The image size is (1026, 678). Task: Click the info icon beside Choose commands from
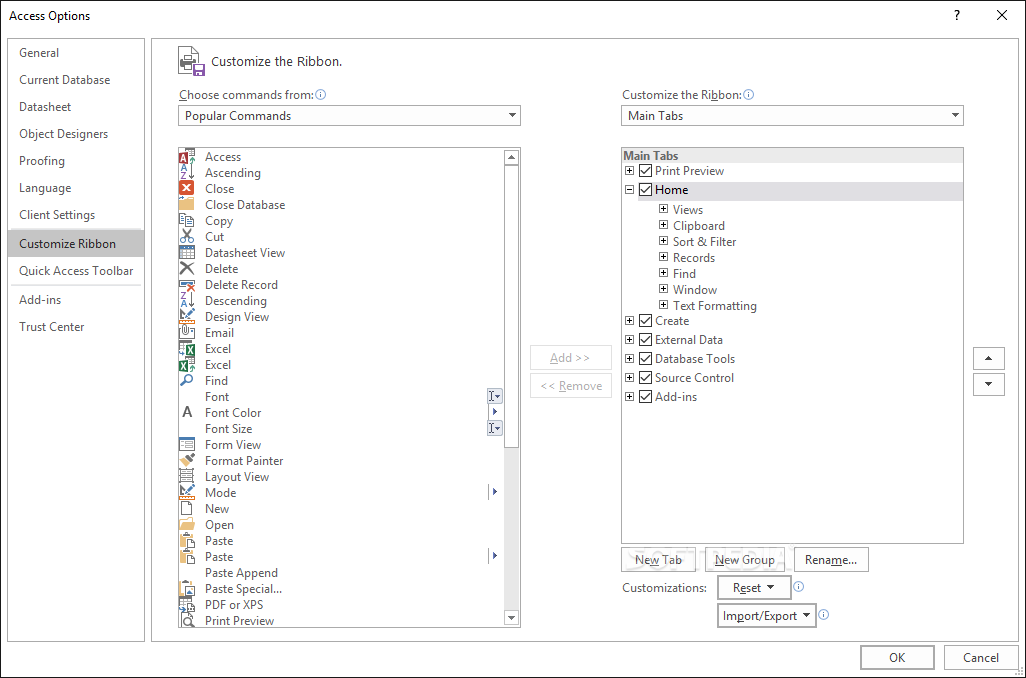[x=321, y=94]
